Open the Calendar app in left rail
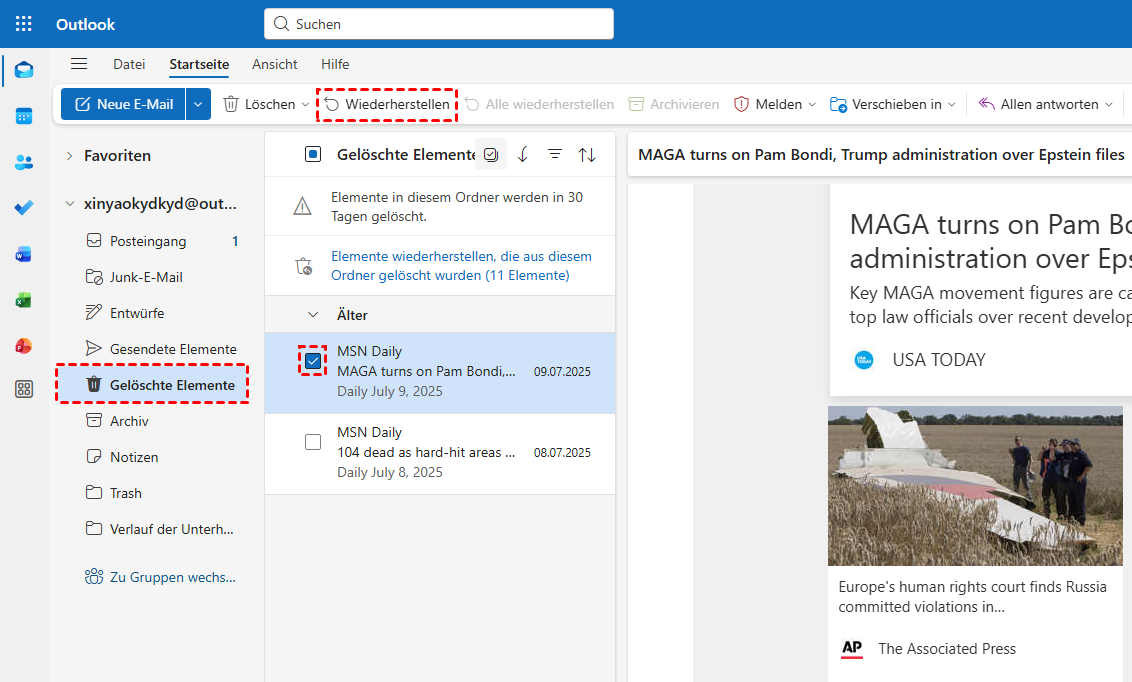 point(24,116)
